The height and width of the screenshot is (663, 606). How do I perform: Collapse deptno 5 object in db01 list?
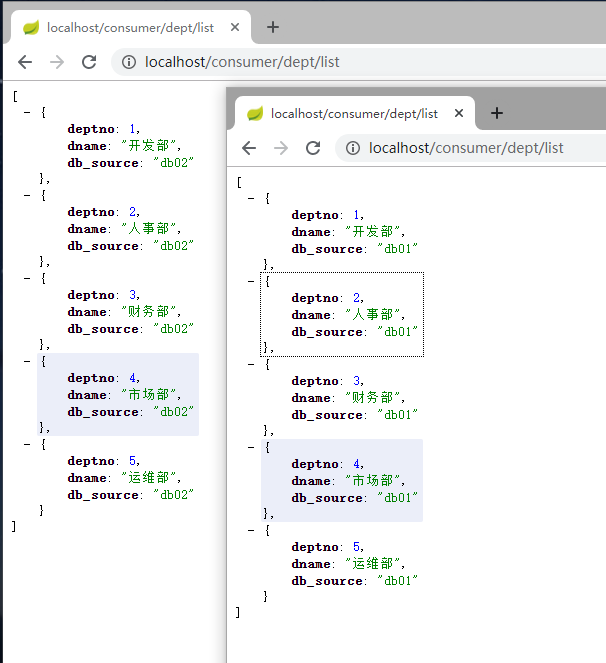[251, 530]
